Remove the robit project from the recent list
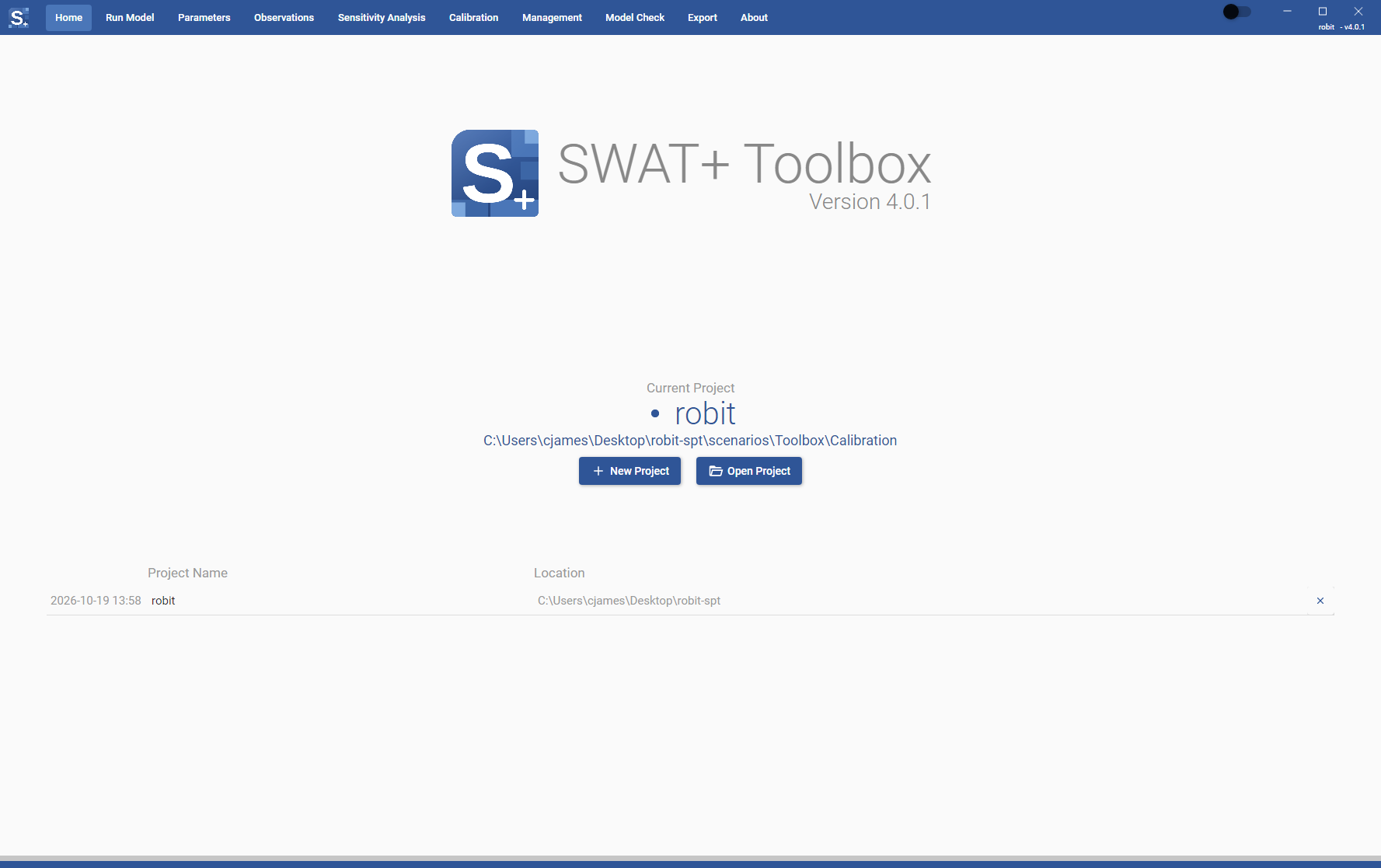 (1320, 601)
